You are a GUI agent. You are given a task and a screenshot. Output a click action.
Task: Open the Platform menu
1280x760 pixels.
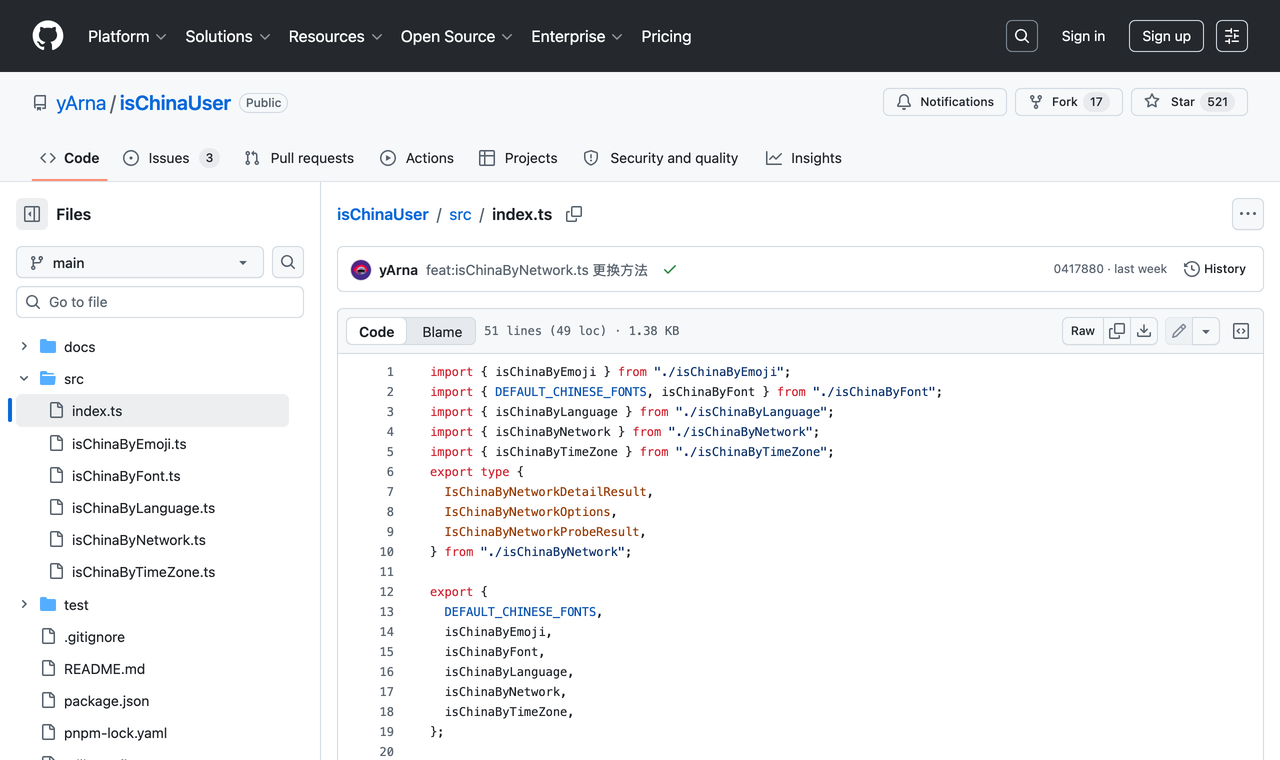click(127, 36)
